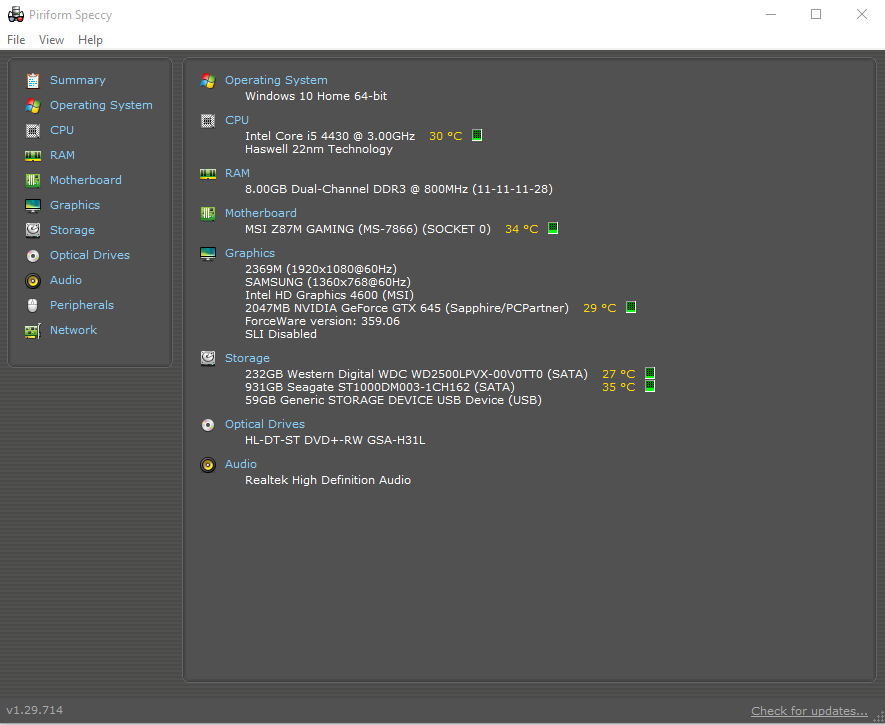Click Intel Core i5 4430 @ 3.00GHz text
Viewport: 885px width, 725px height.
click(330, 136)
